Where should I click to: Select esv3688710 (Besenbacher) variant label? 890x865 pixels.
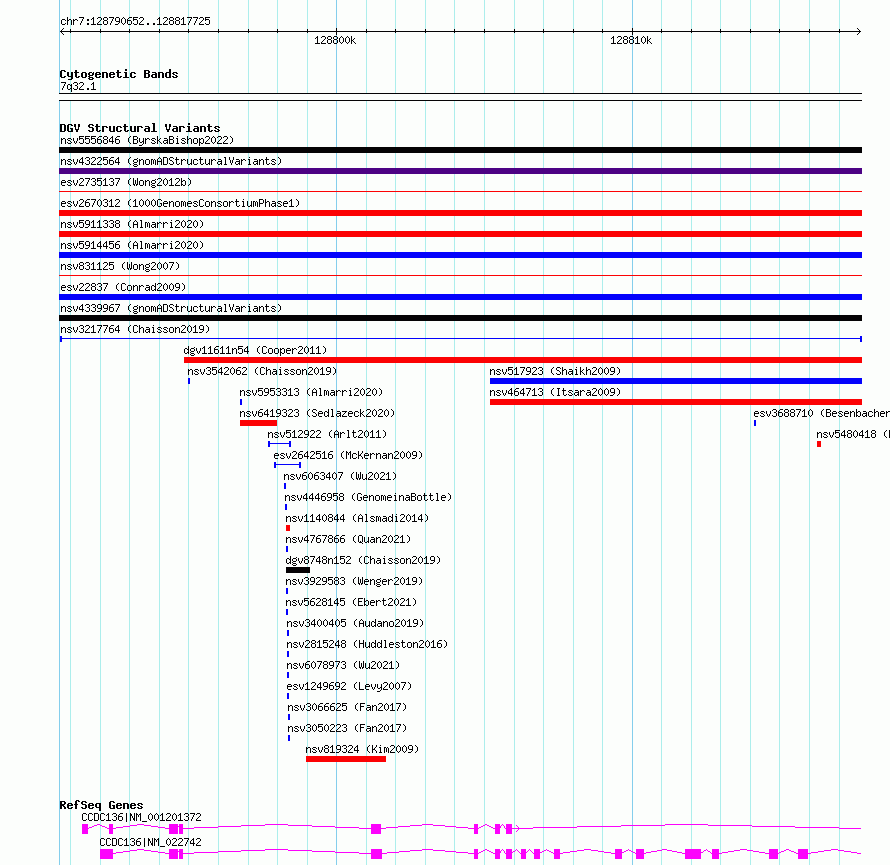[821, 413]
